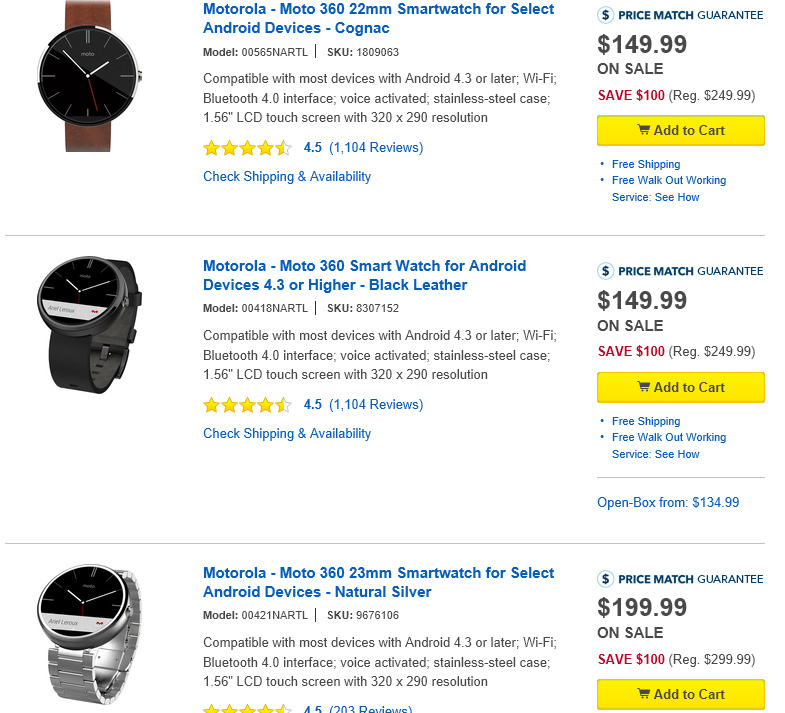Check Shipping & Availability for Black Leather watch
Screen dimensions: 785x713
[287, 434]
